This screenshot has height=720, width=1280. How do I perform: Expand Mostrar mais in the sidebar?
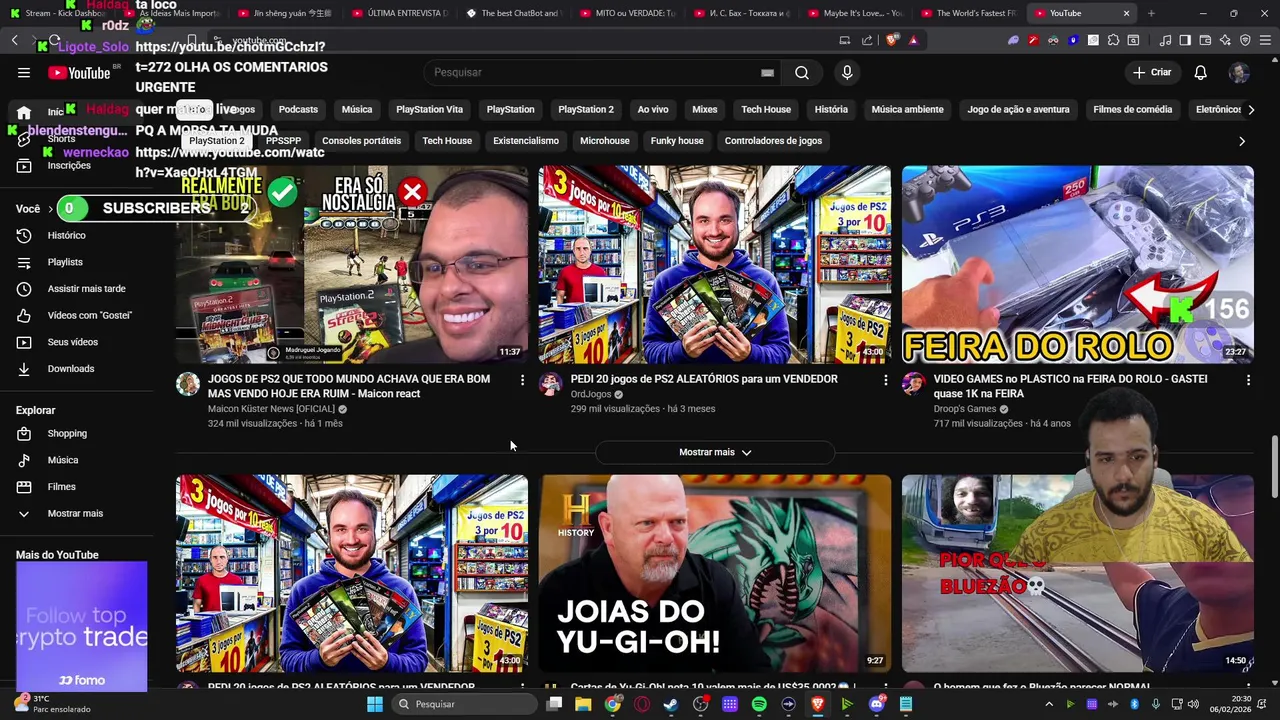coord(75,513)
